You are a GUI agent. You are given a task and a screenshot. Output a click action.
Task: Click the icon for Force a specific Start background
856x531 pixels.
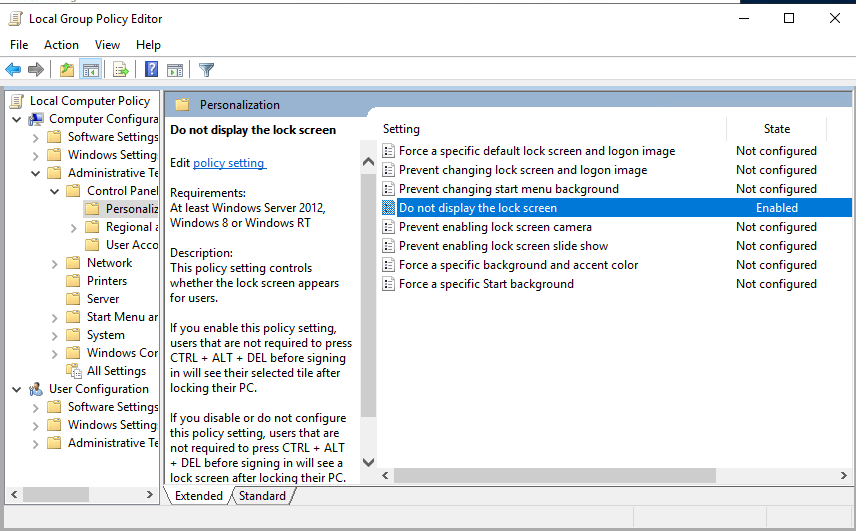[x=388, y=284]
